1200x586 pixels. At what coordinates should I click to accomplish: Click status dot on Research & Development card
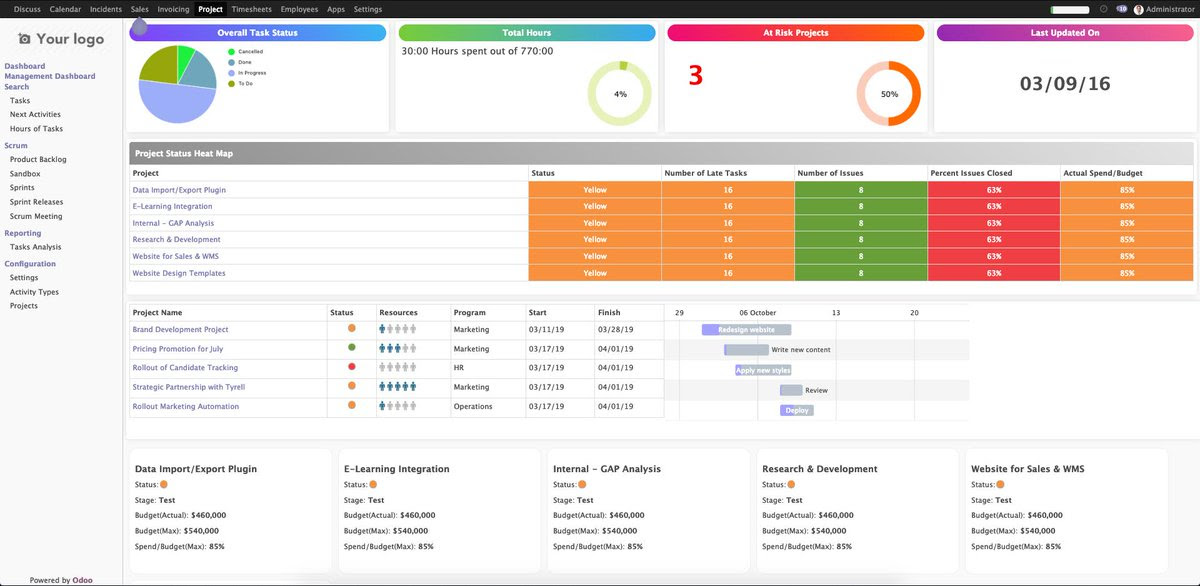point(791,484)
